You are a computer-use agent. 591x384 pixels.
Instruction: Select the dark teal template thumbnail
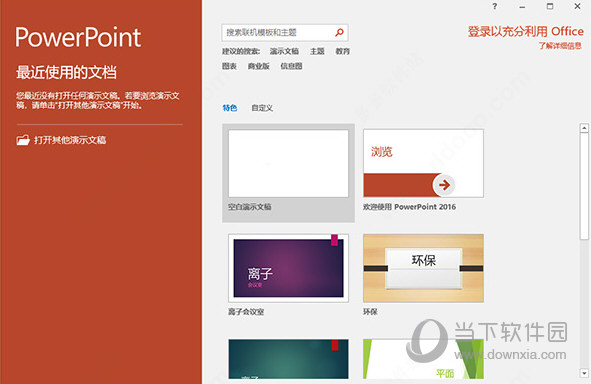point(288,359)
